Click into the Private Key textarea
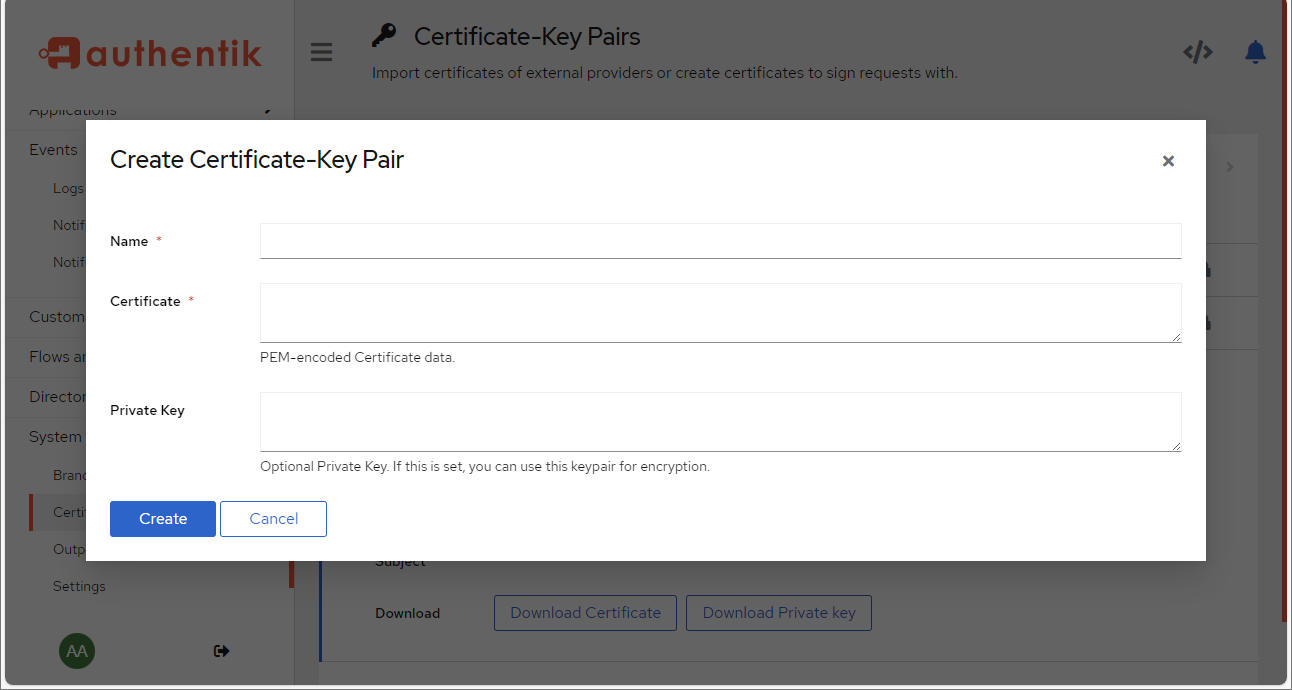 click(720, 422)
